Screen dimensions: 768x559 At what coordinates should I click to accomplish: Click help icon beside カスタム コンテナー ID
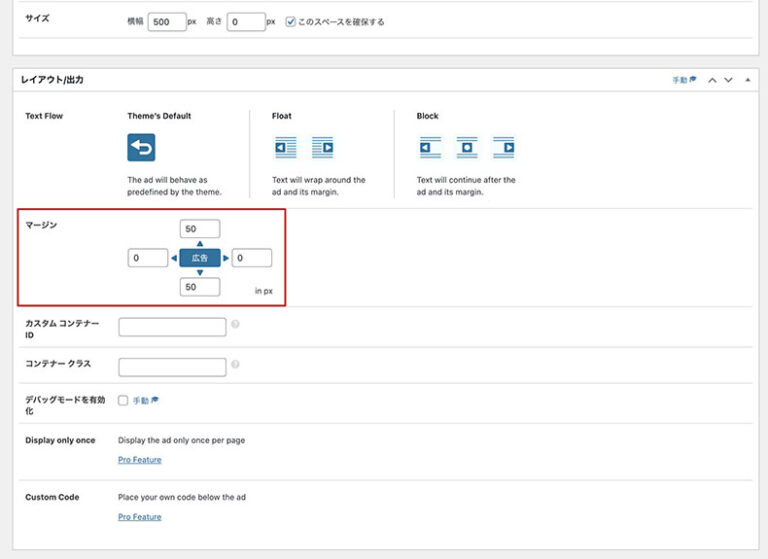point(235,325)
